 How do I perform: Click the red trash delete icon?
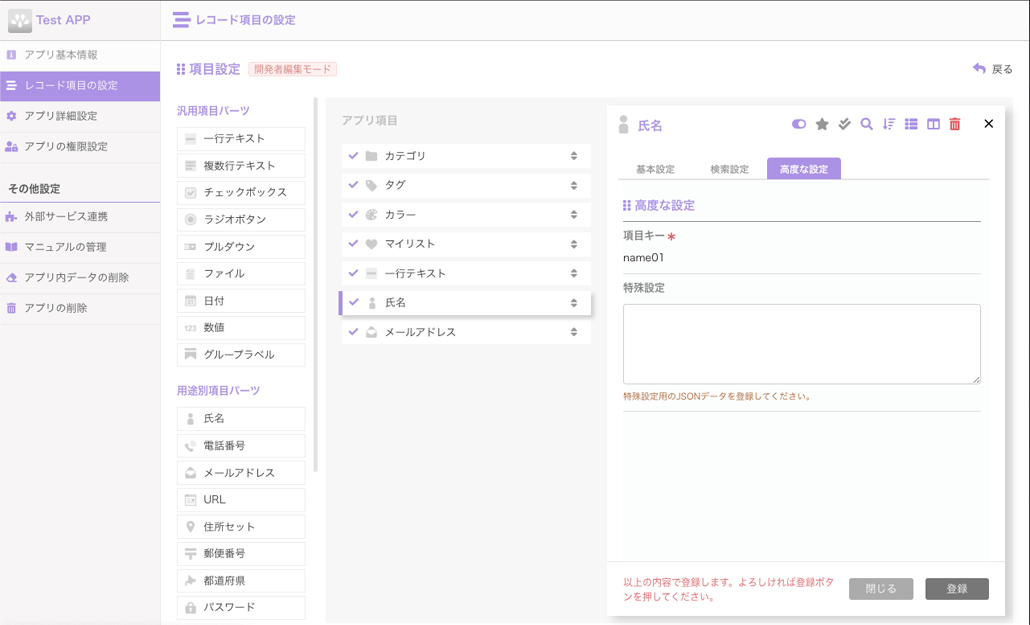955,124
